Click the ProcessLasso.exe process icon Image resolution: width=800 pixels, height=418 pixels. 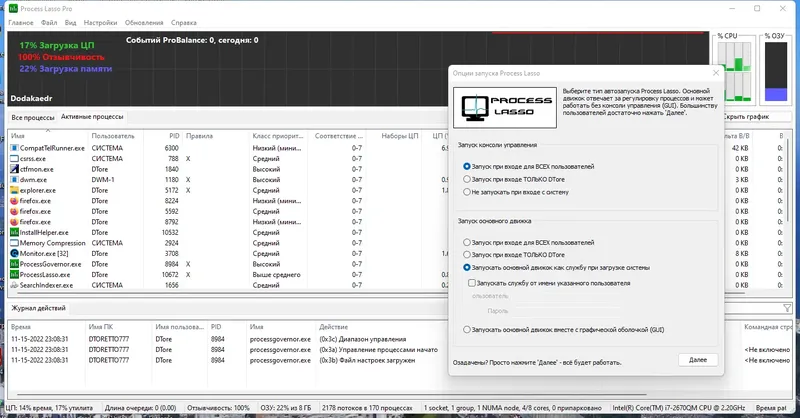pos(14,275)
